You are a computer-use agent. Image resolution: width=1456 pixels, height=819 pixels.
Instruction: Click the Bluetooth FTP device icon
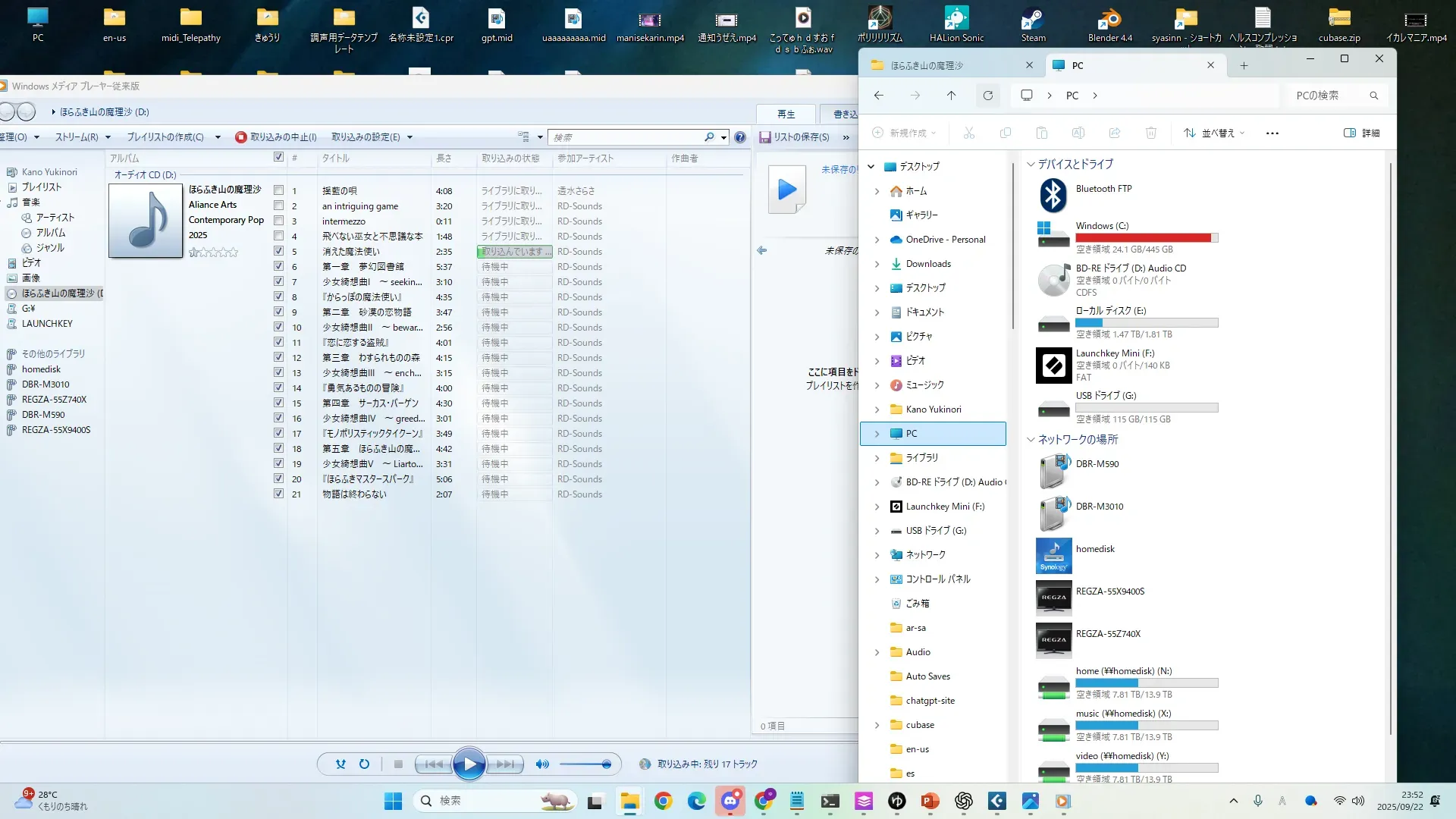click(x=1053, y=196)
